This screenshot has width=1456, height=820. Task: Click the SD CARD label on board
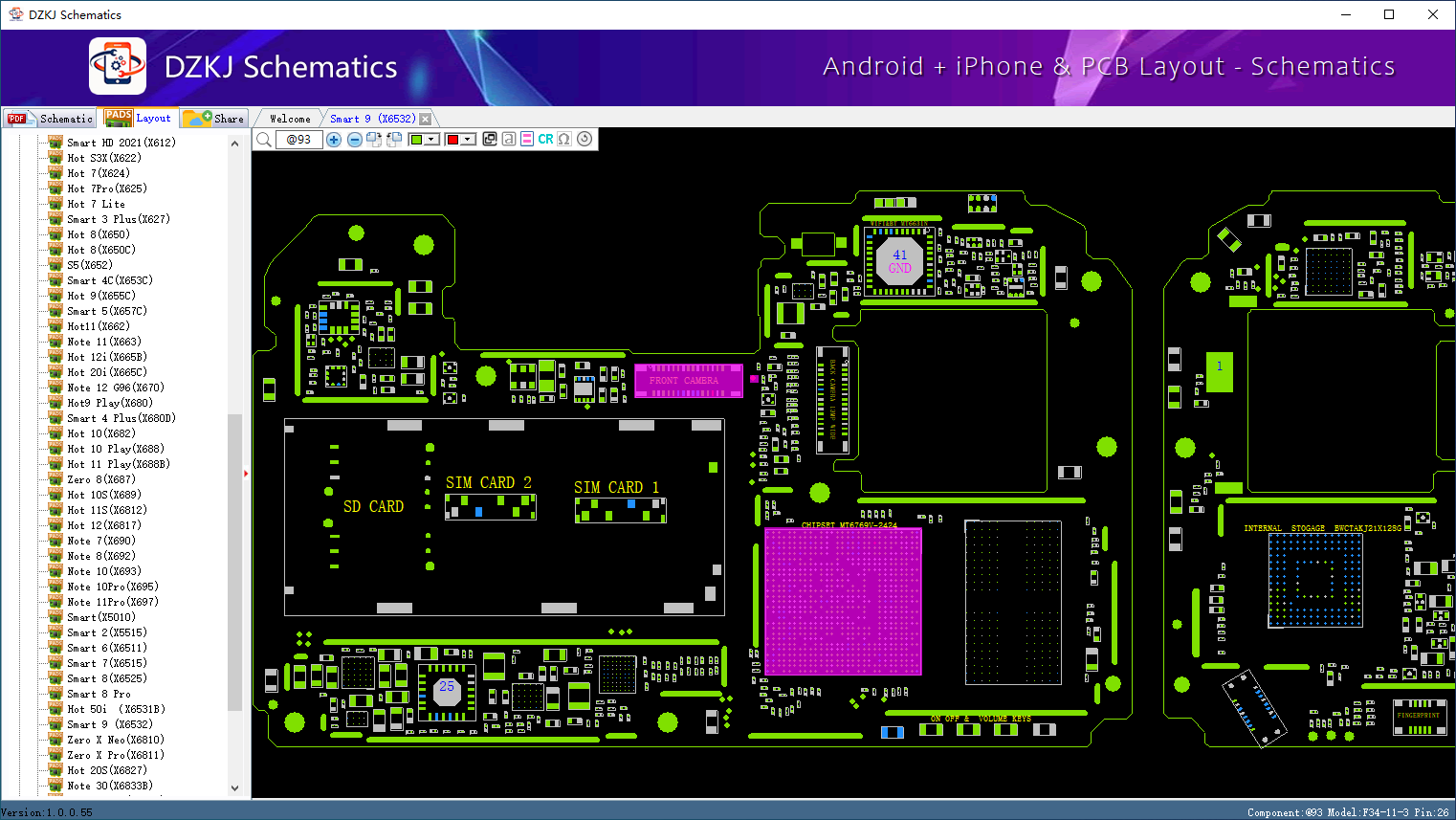pyautogui.click(x=373, y=506)
